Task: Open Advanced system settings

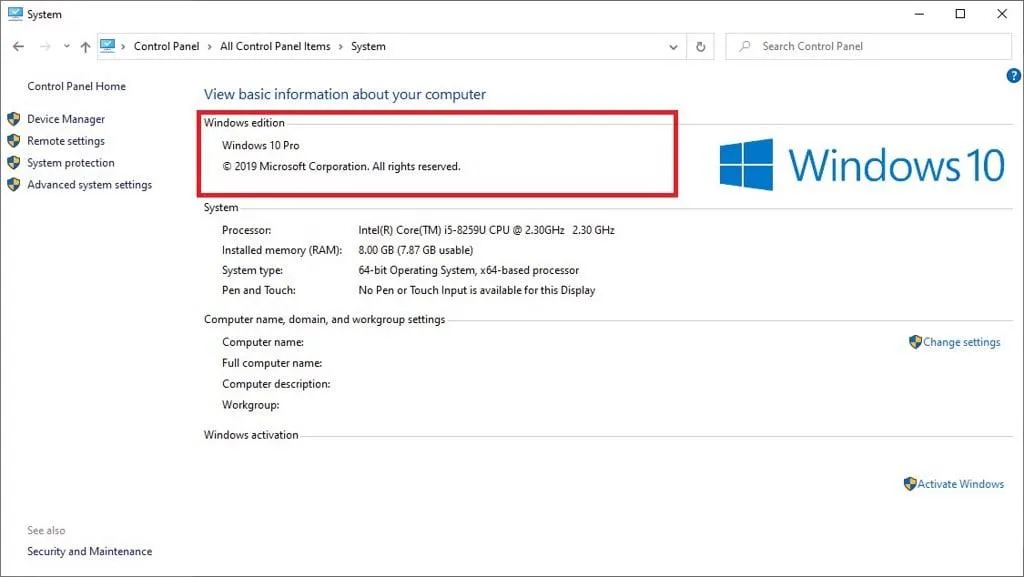Action: click(89, 185)
